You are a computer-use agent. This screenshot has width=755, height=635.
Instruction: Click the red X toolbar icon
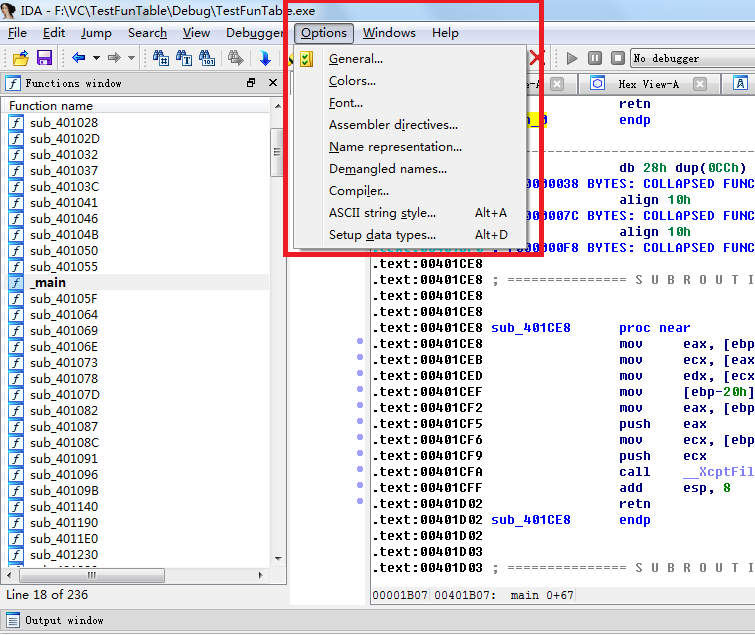click(536, 58)
